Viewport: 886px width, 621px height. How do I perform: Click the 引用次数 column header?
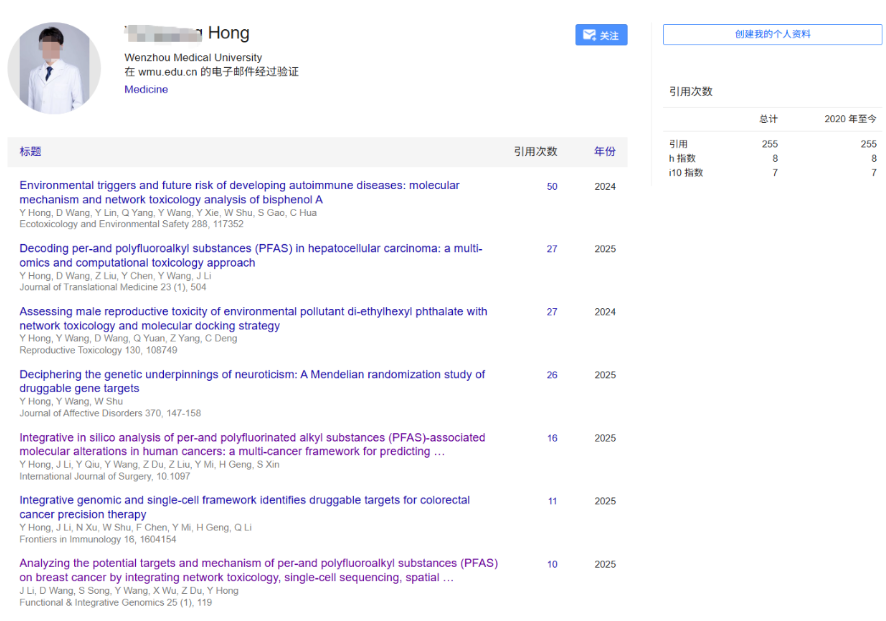click(x=535, y=151)
